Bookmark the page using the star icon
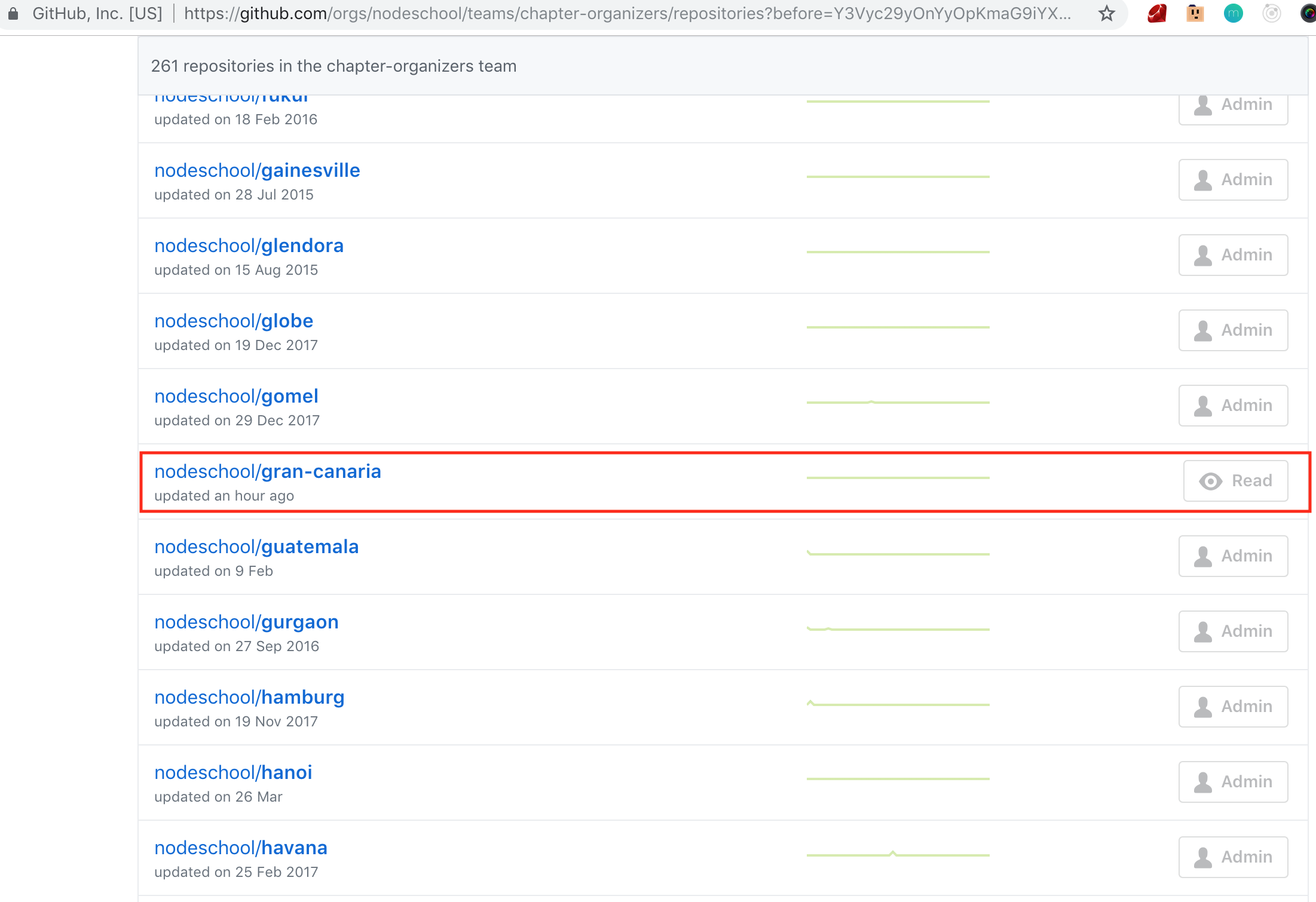This screenshot has width=1316, height=902. 1107,13
